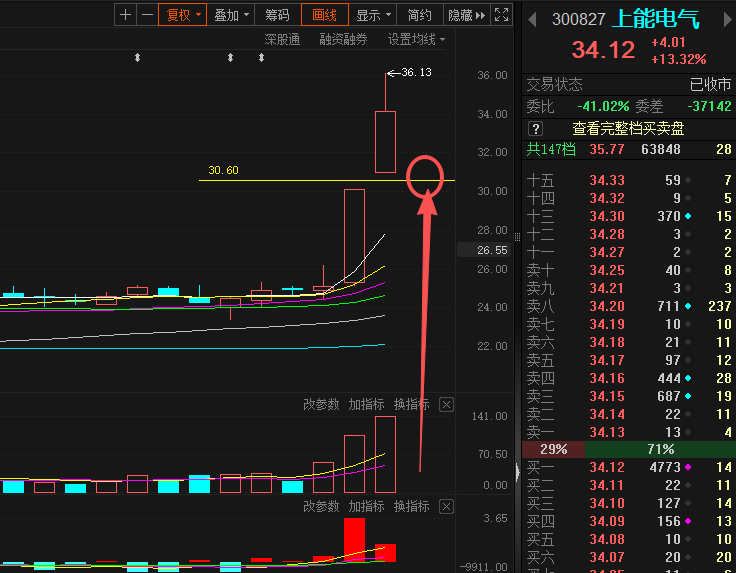The height and width of the screenshot is (573, 736).
Task: Click panel splitter grip handle
Action: pyautogui.click(x=517, y=237)
